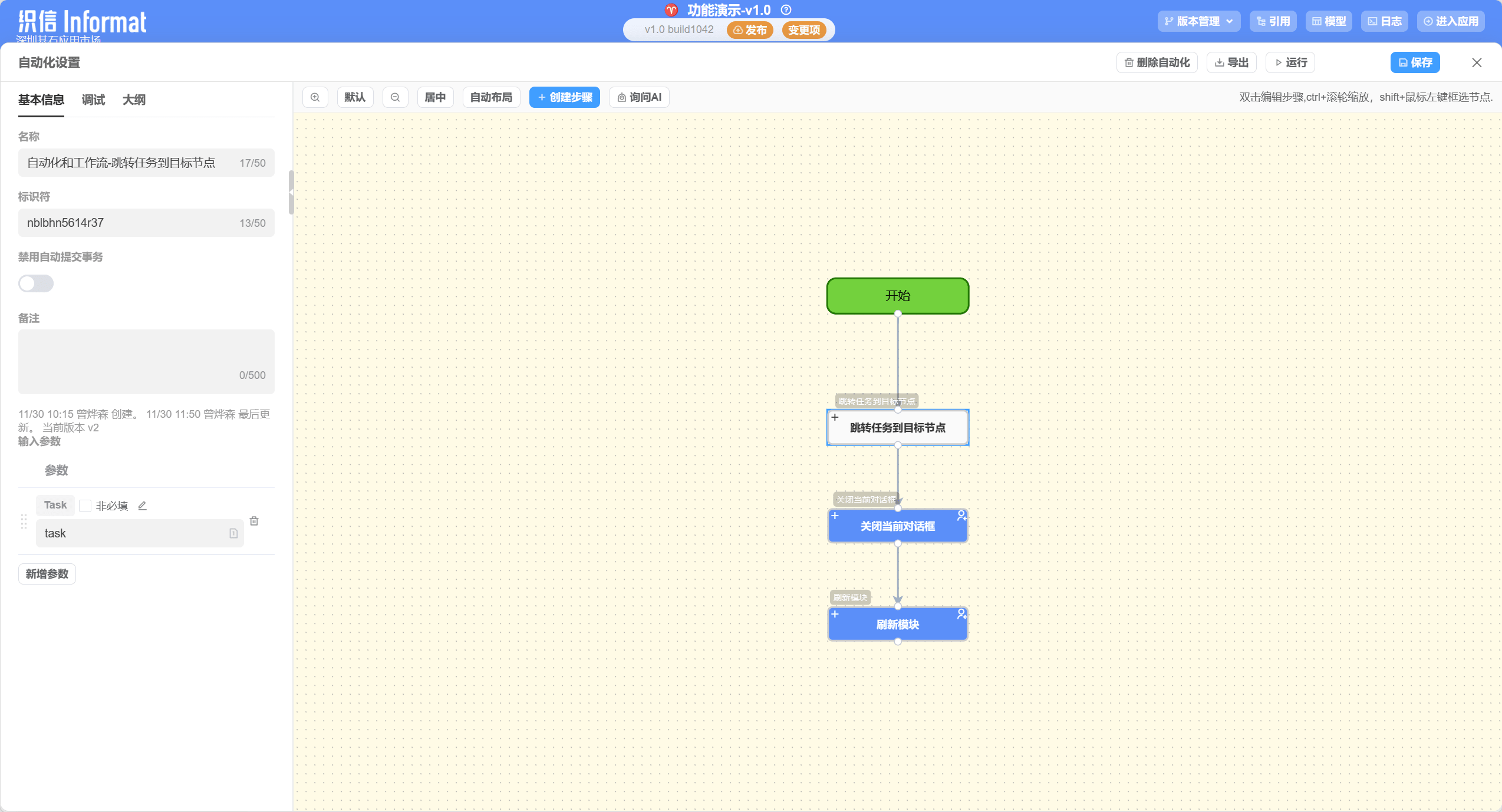The height and width of the screenshot is (812, 1502).
Task: Toggle 禁用自动提交事务 switch
Action: pyautogui.click(x=36, y=283)
